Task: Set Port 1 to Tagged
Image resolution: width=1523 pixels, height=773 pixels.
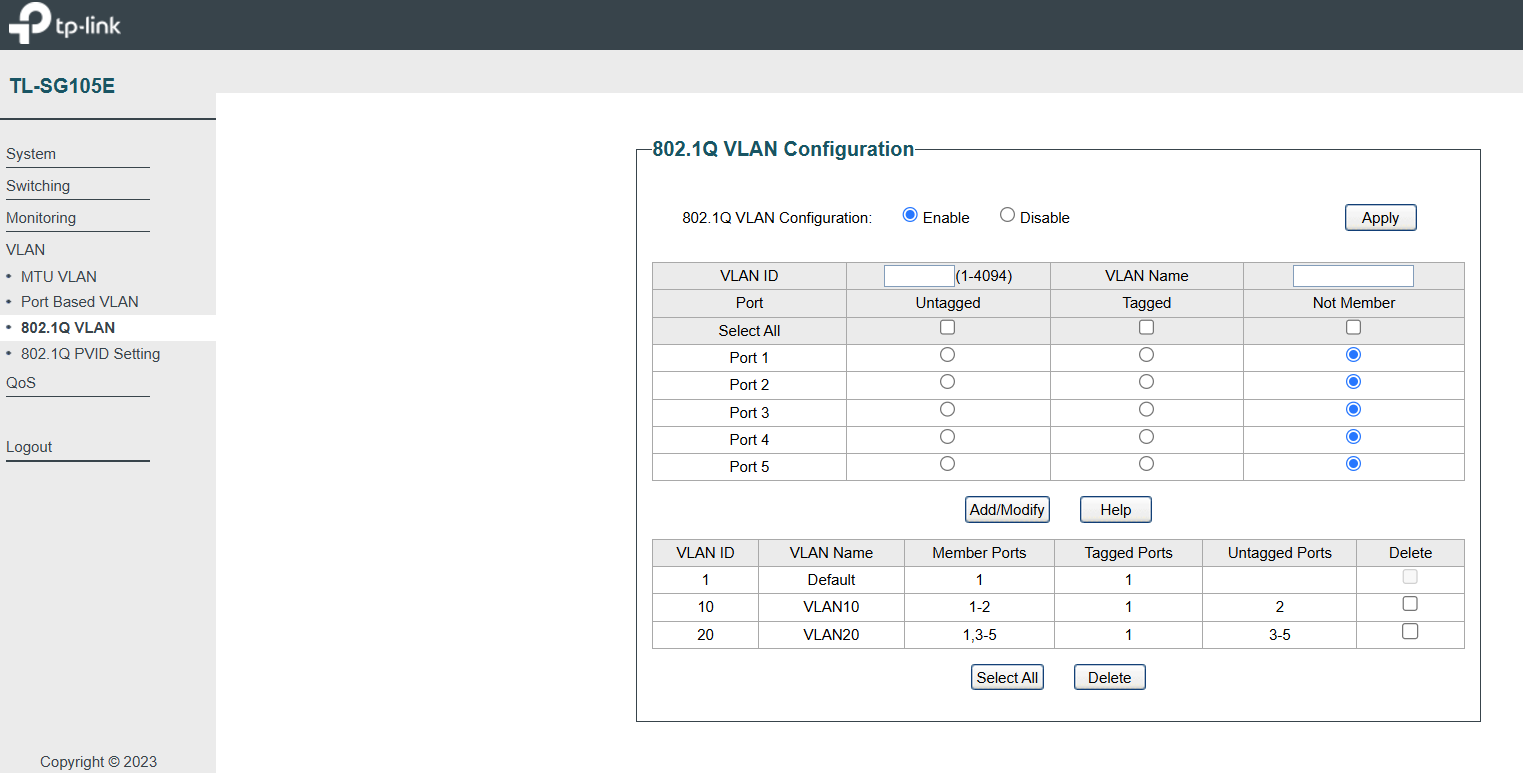Action: pyautogui.click(x=1147, y=355)
